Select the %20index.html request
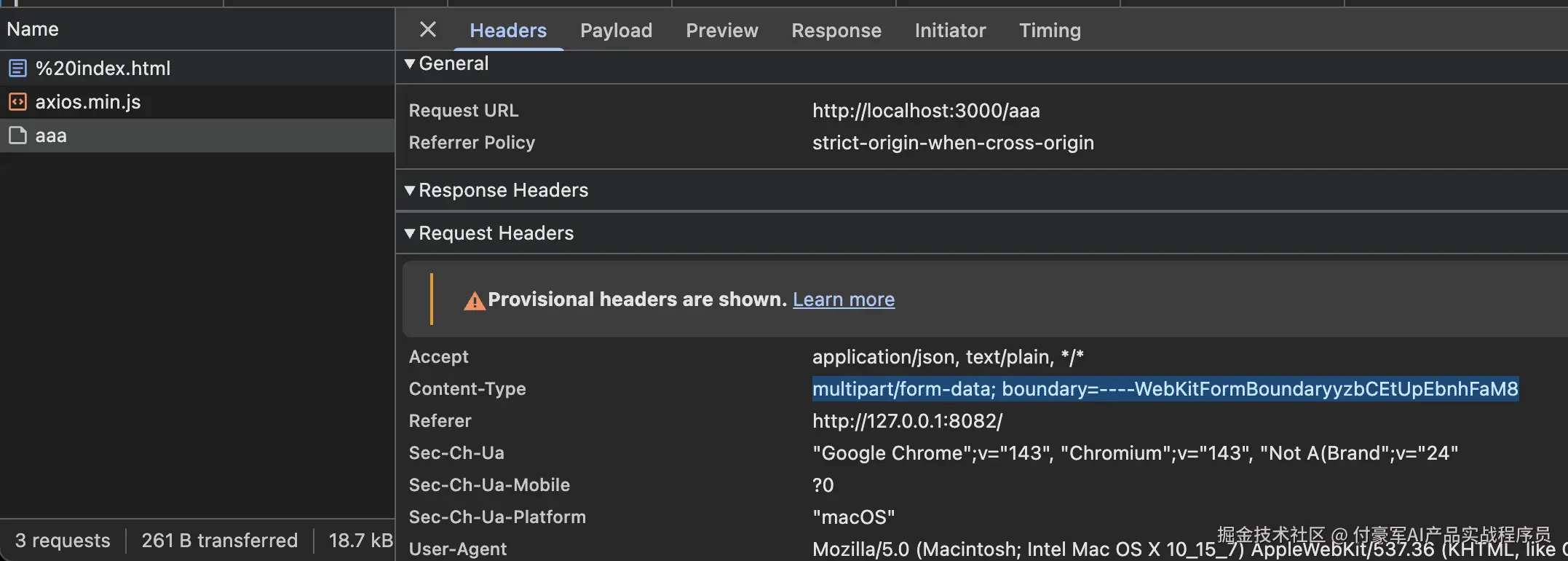 [197, 68]
